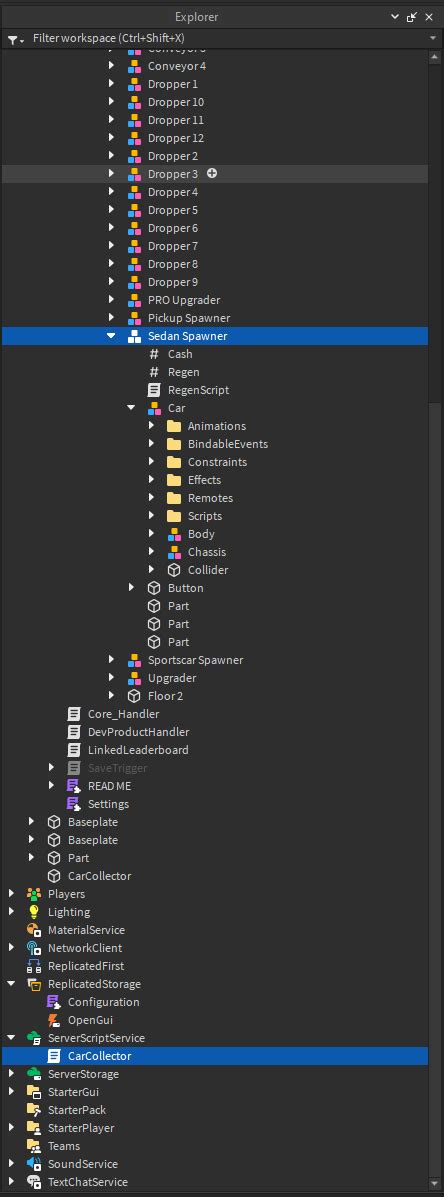Click the Animations folder icon

pos(174,426)
